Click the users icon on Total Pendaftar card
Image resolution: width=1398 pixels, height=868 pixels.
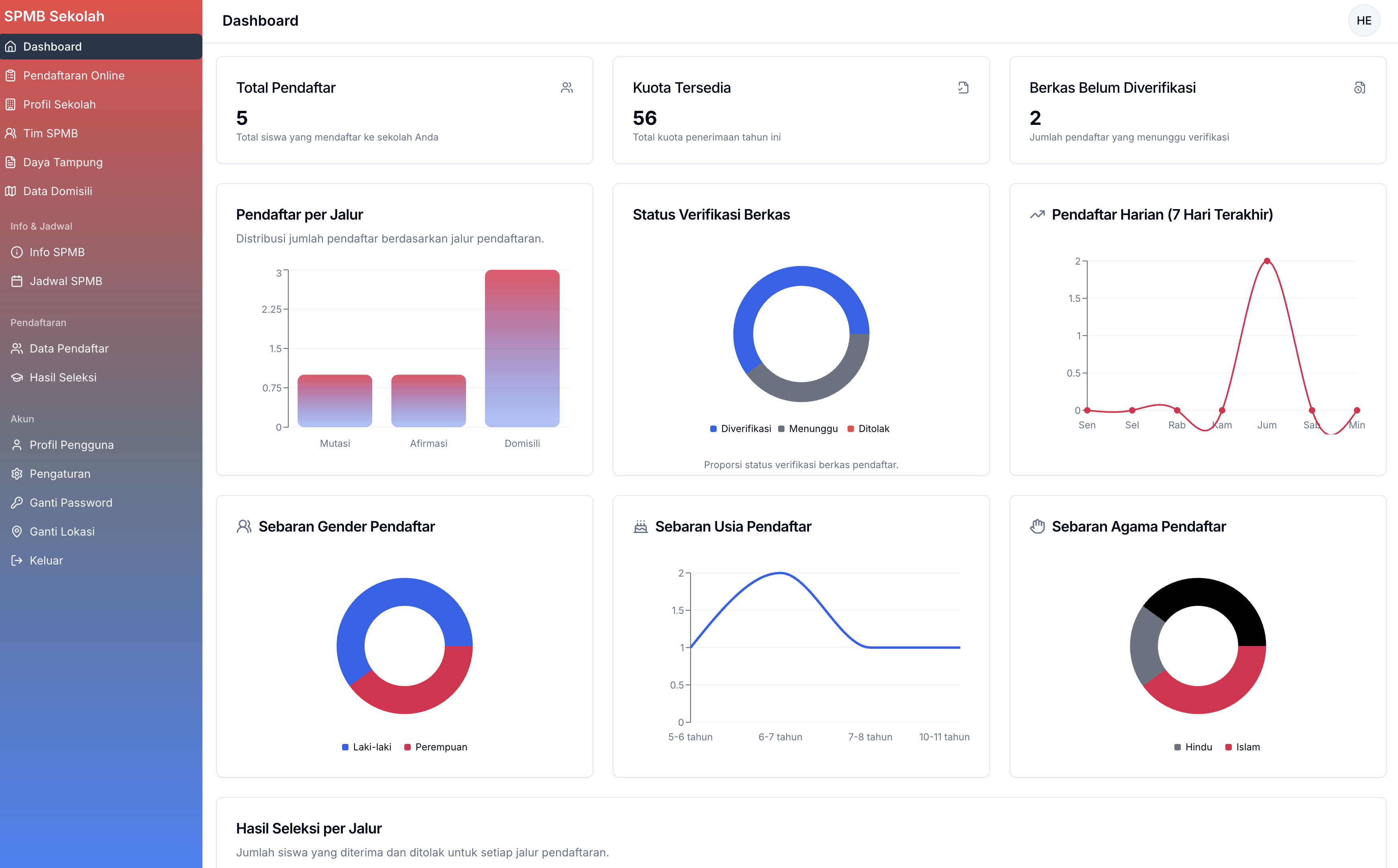567,87
